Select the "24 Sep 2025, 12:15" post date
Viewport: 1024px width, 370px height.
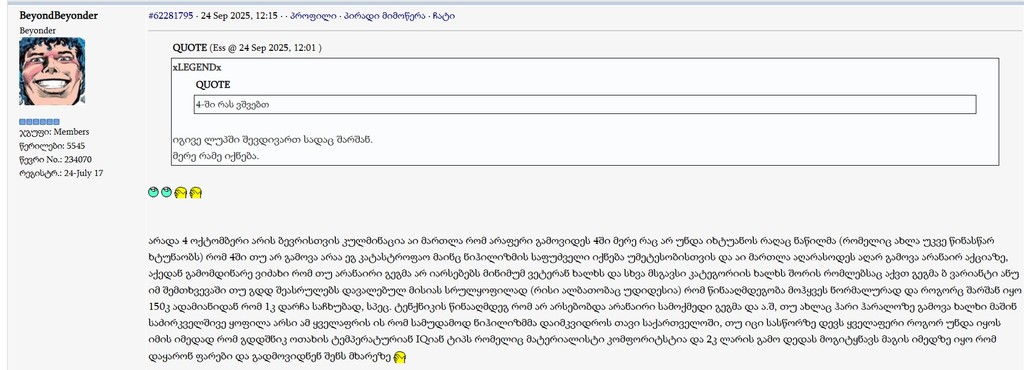click(239, 16)
